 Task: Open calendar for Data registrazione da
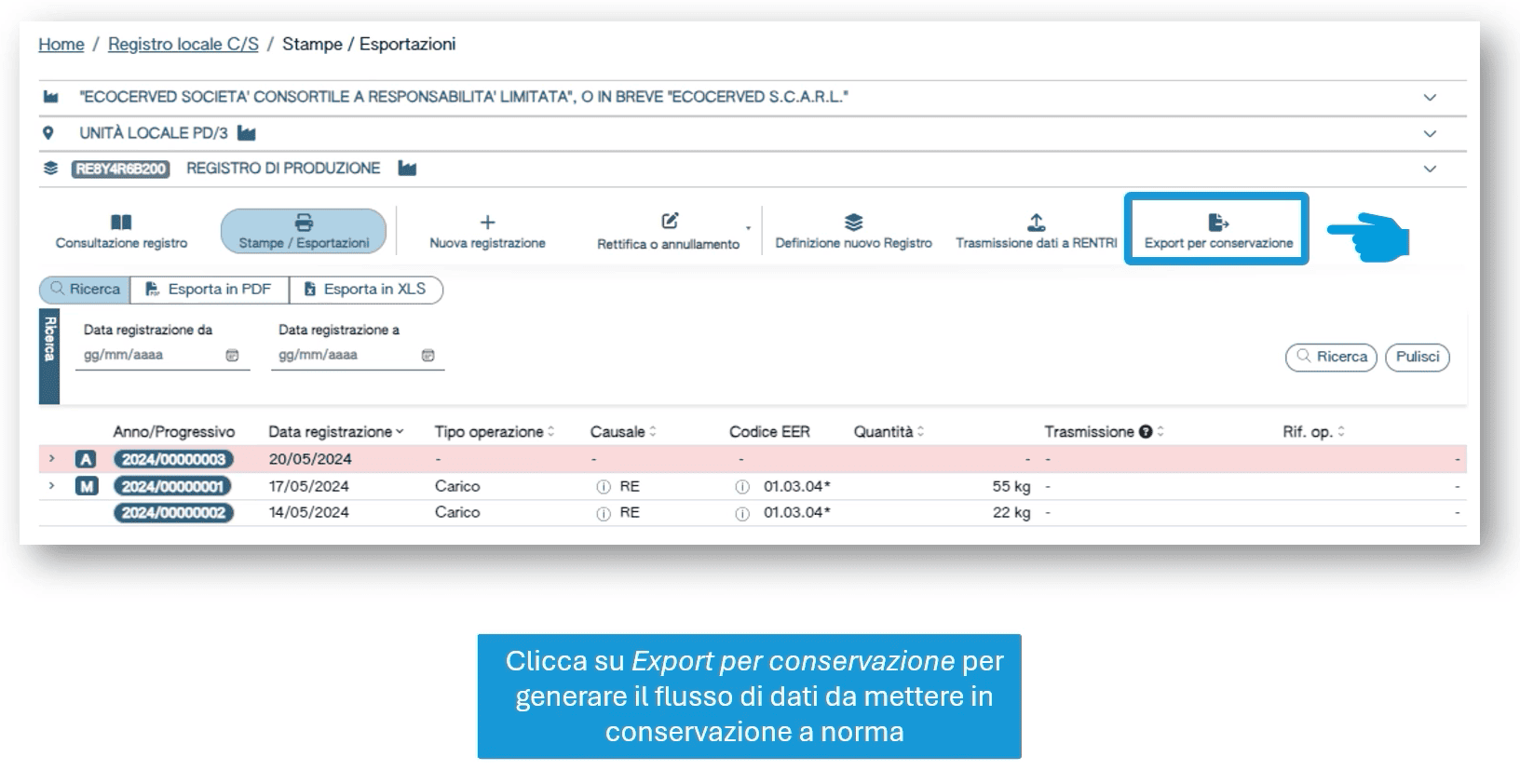233,356
